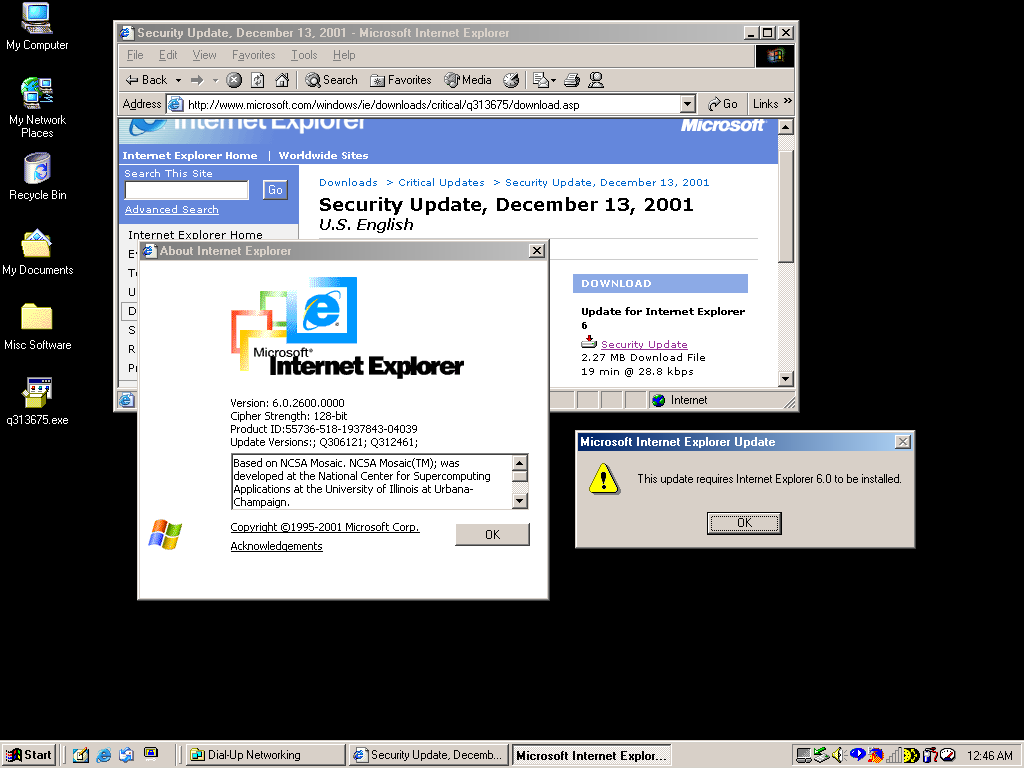Expand the Address bar URL dropdown

coord(687,104)
